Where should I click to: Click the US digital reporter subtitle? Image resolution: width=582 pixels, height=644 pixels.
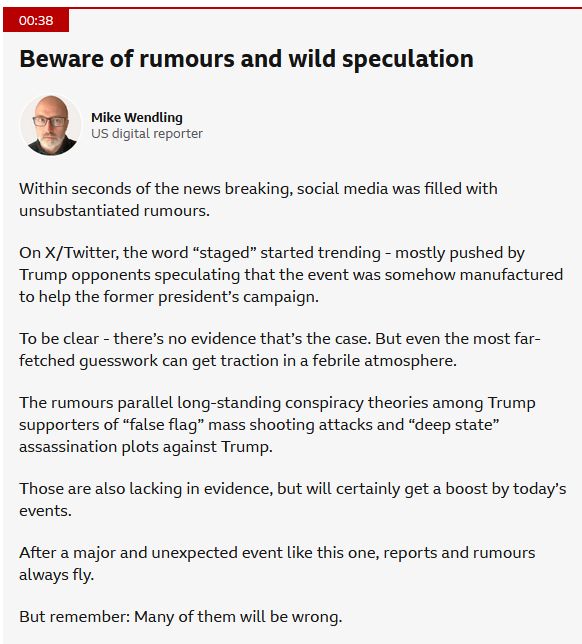pos(147,133)
